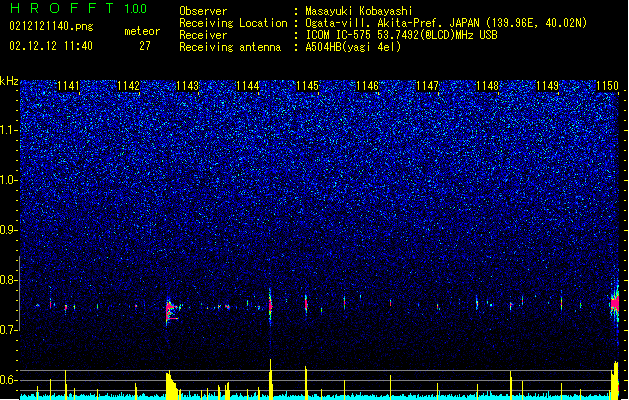Viewport: 629px width, 400px height.
Task: Click the 0.9 frequency axis label
Action: (9, 230)
